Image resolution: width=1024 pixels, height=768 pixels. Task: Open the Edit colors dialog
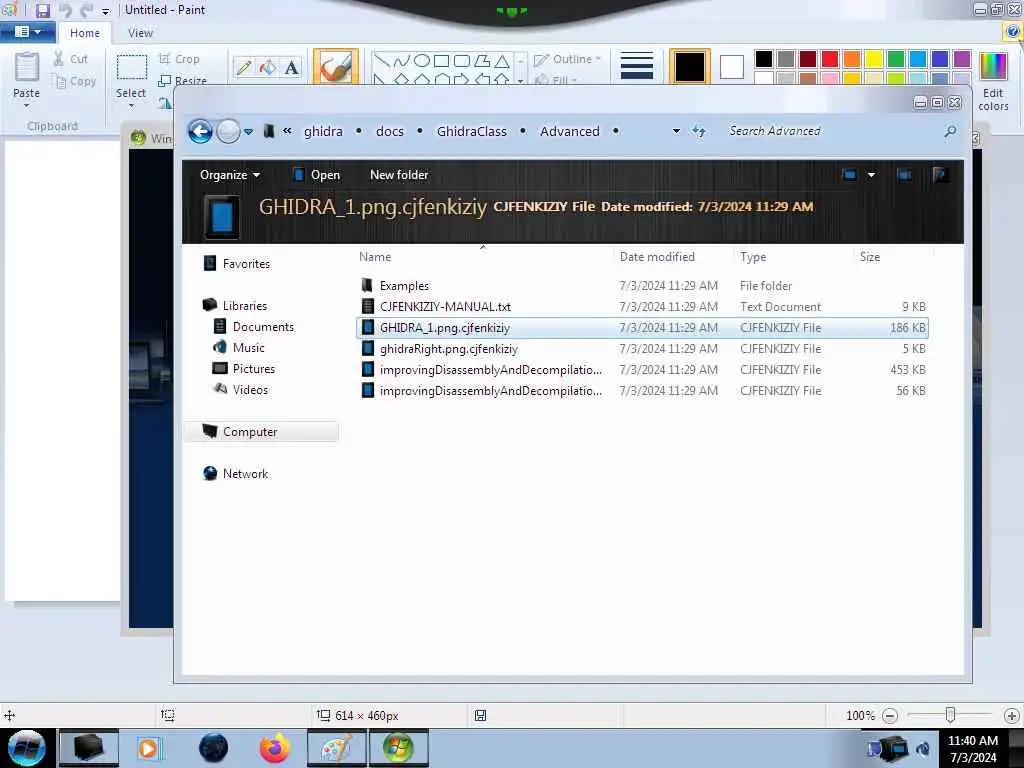coord(993,81)
